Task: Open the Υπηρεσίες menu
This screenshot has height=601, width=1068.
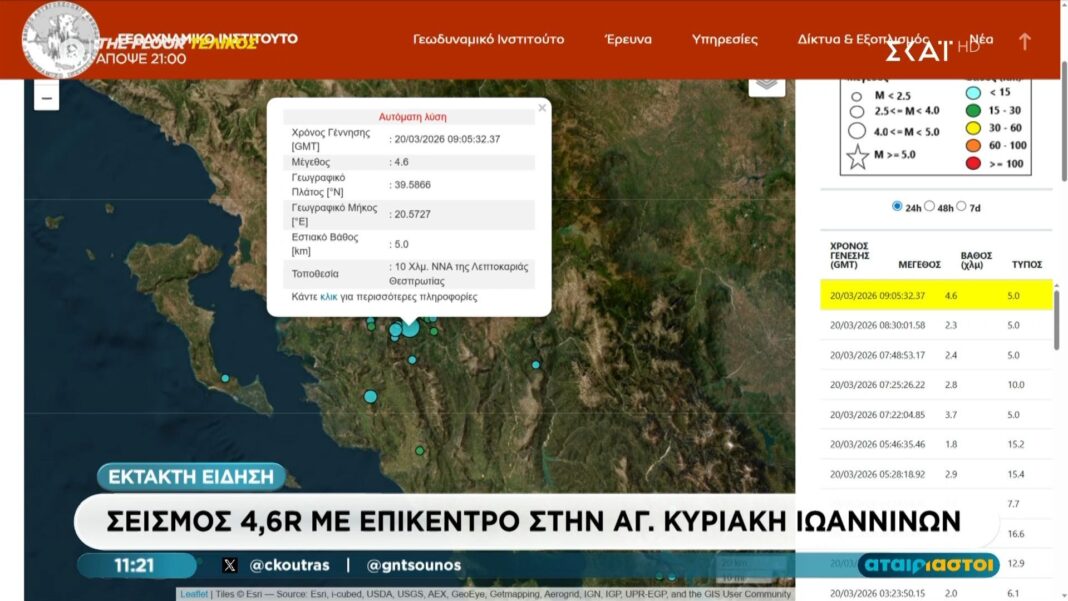Action: [x=724, y=40]
